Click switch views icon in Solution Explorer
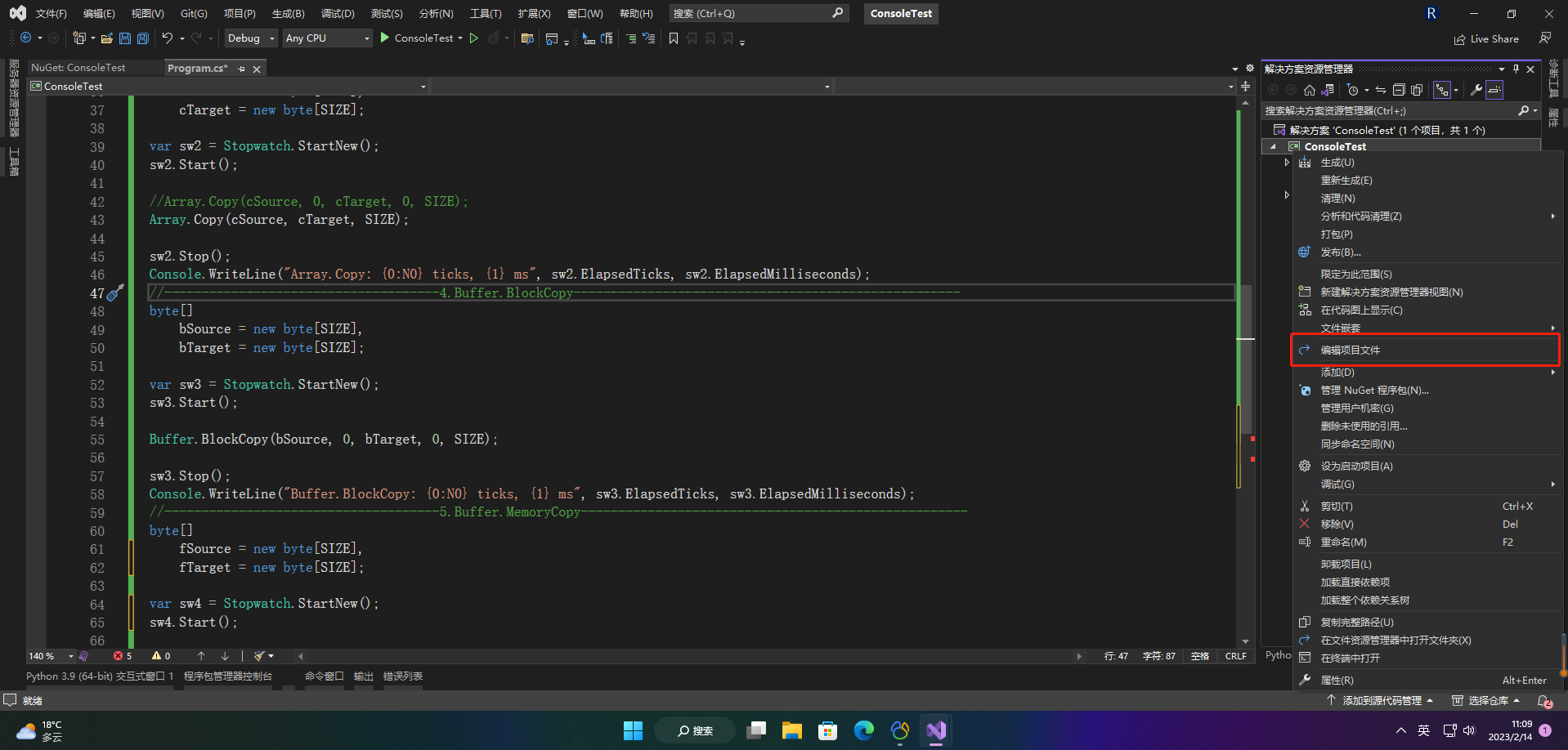Screen dimensions: 1568x750 point(1328,90)
